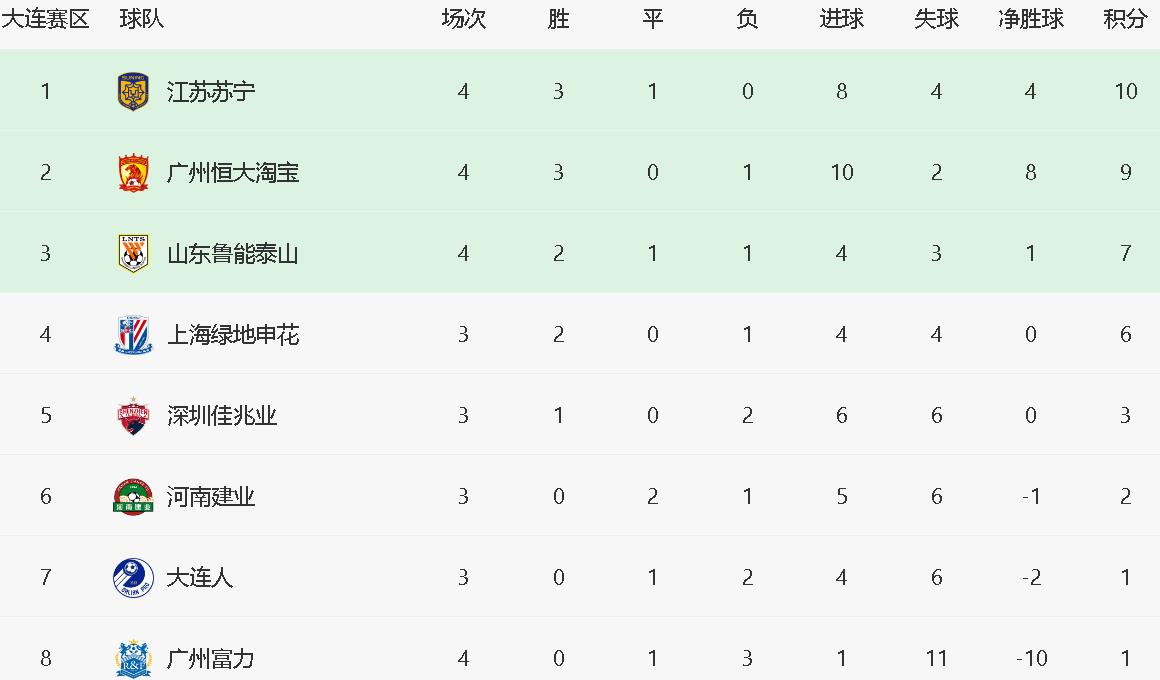Click the Guangzhou R&F team logo
This screenshot has width=1160, height=680.
coord(133,659)
